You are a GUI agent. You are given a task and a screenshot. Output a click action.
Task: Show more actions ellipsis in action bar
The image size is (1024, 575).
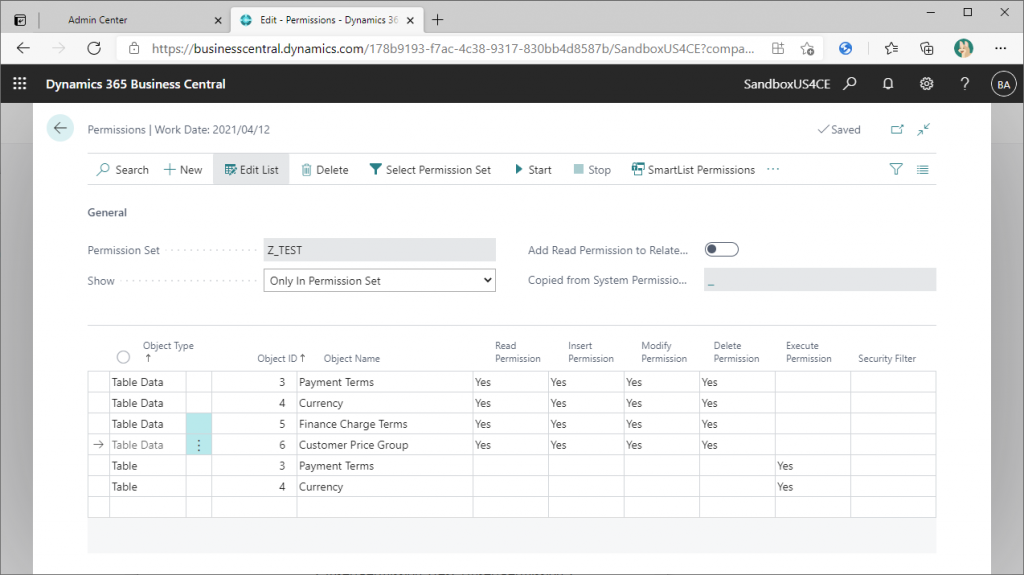click(773, 169)
